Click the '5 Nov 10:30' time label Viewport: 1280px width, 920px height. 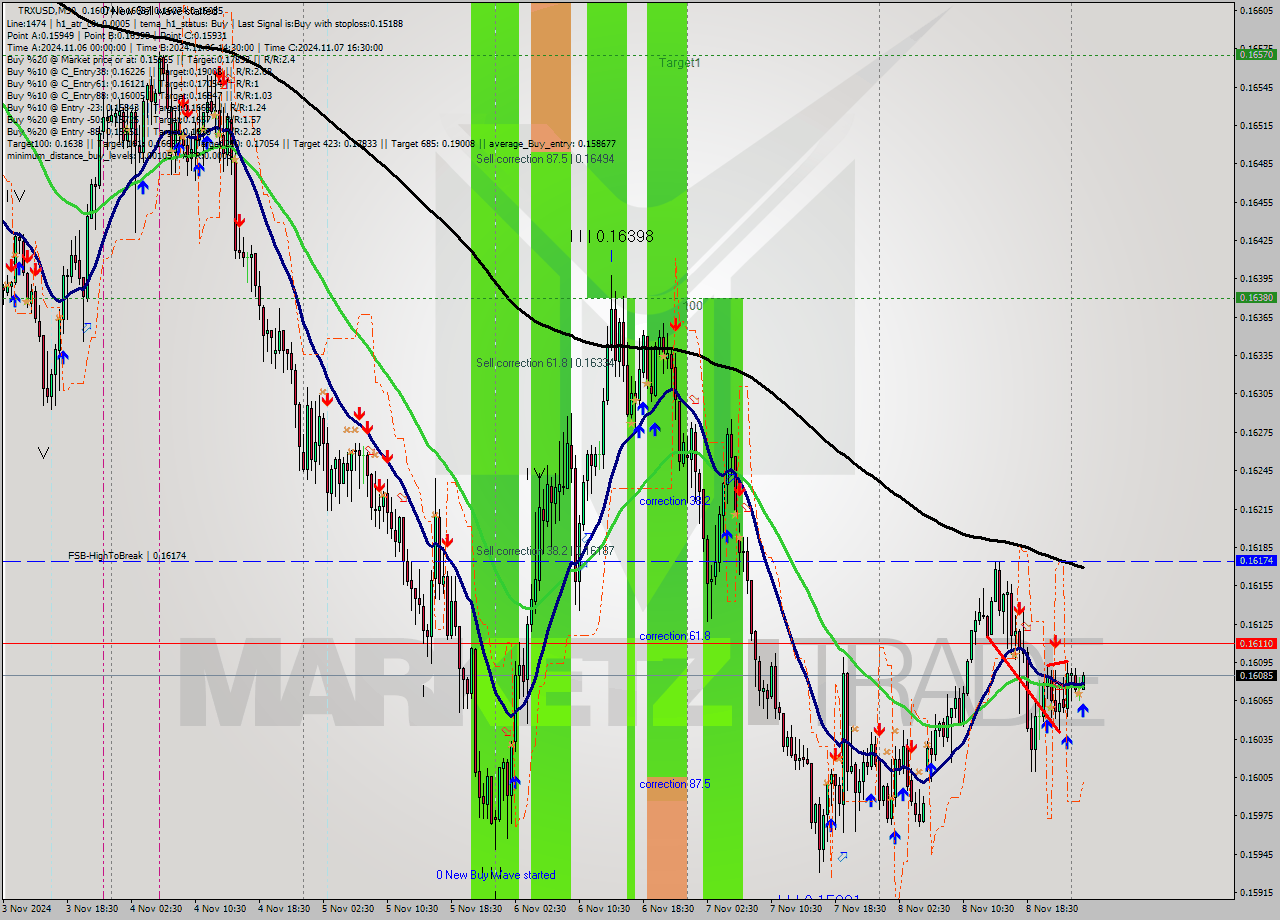click(x=411, y=909)
